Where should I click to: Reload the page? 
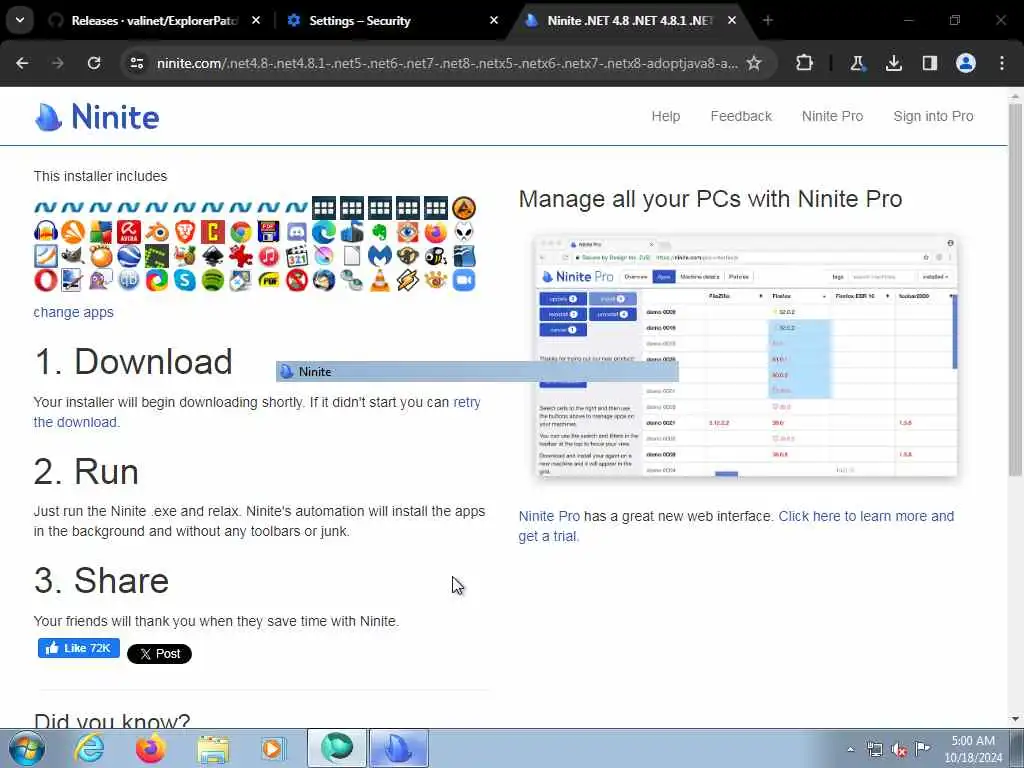tap(94, 63)
